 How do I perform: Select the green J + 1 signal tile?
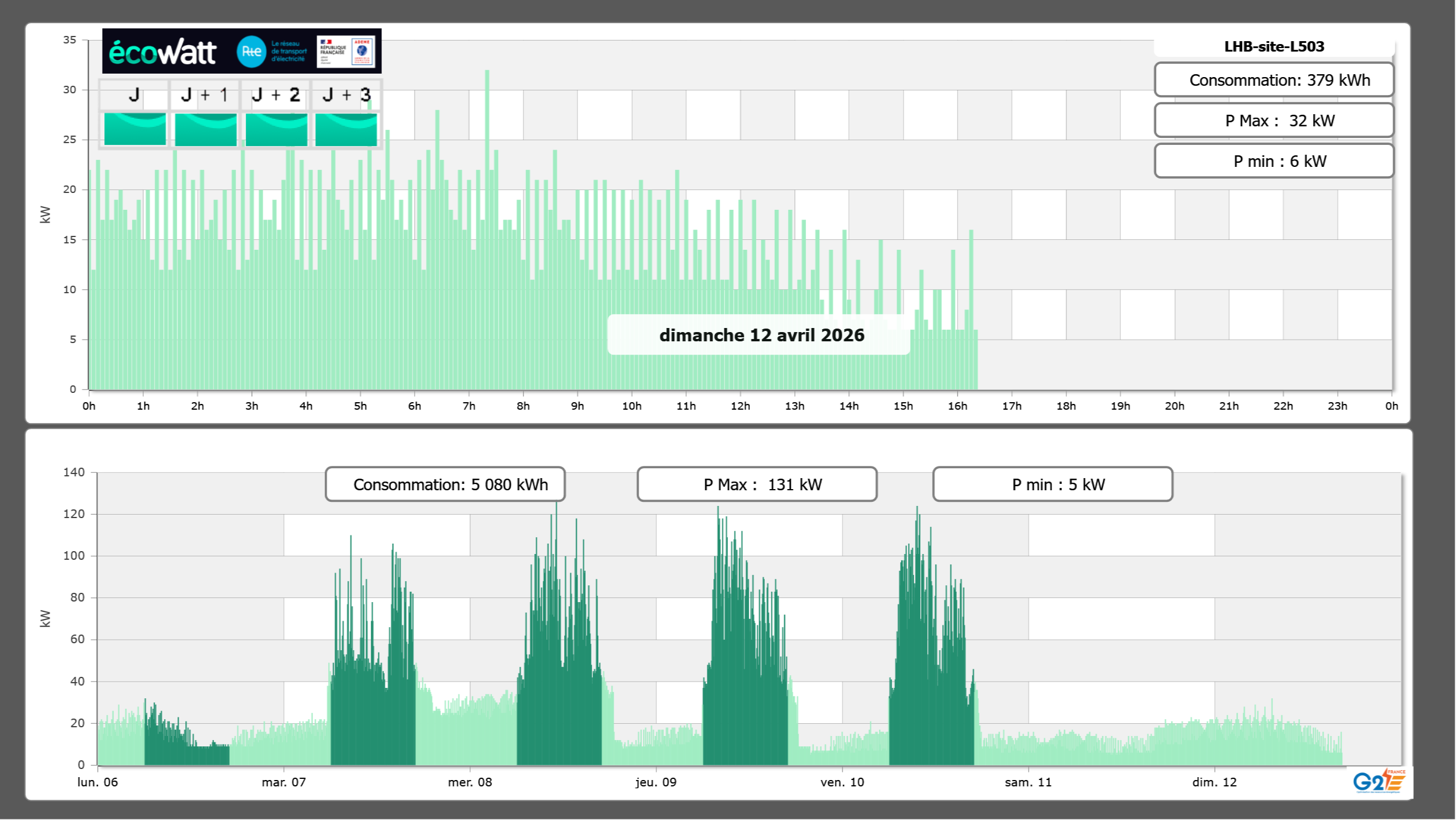(205, 129)
